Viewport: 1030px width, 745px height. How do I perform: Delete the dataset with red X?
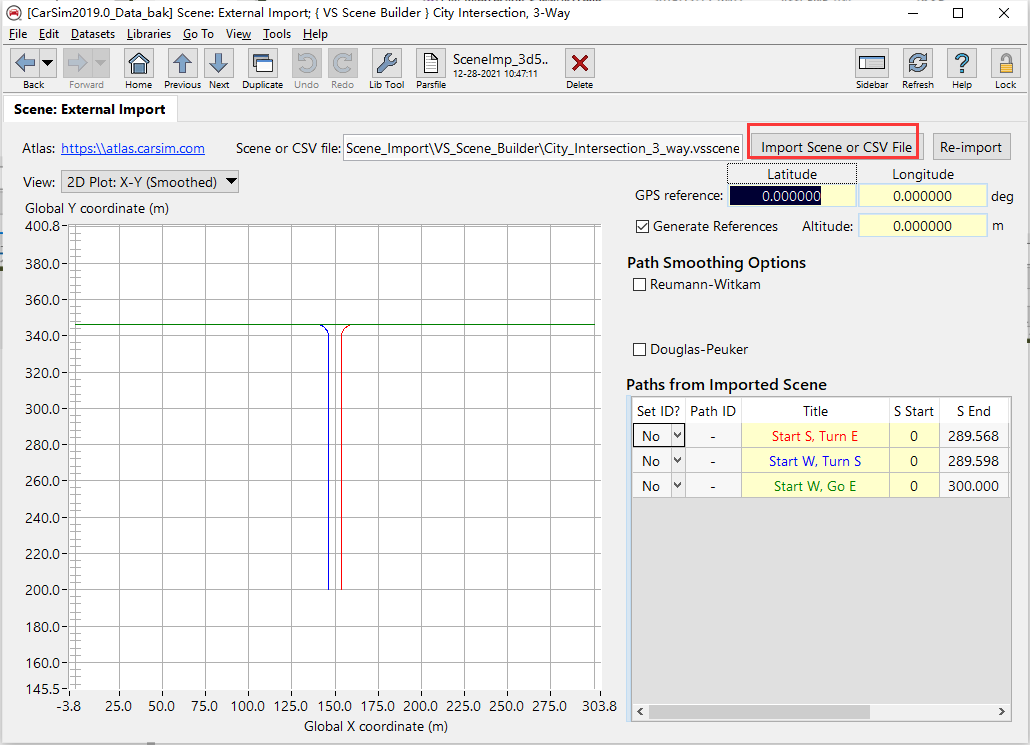click(579, 64)
